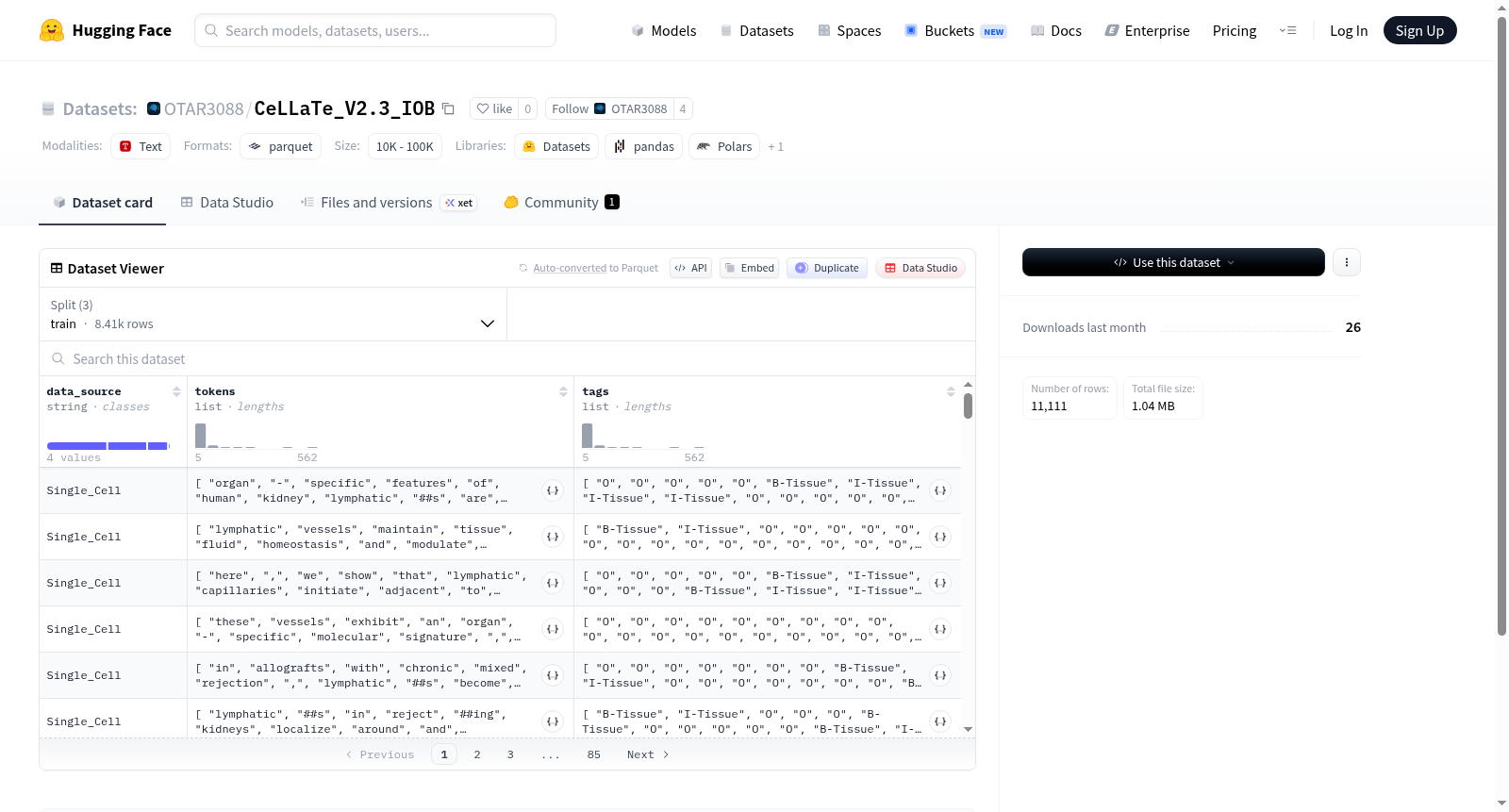Open Enterprise in the top navigation
The height and width of the screenshot is (812, 1509).
[x=1147, y=30]
